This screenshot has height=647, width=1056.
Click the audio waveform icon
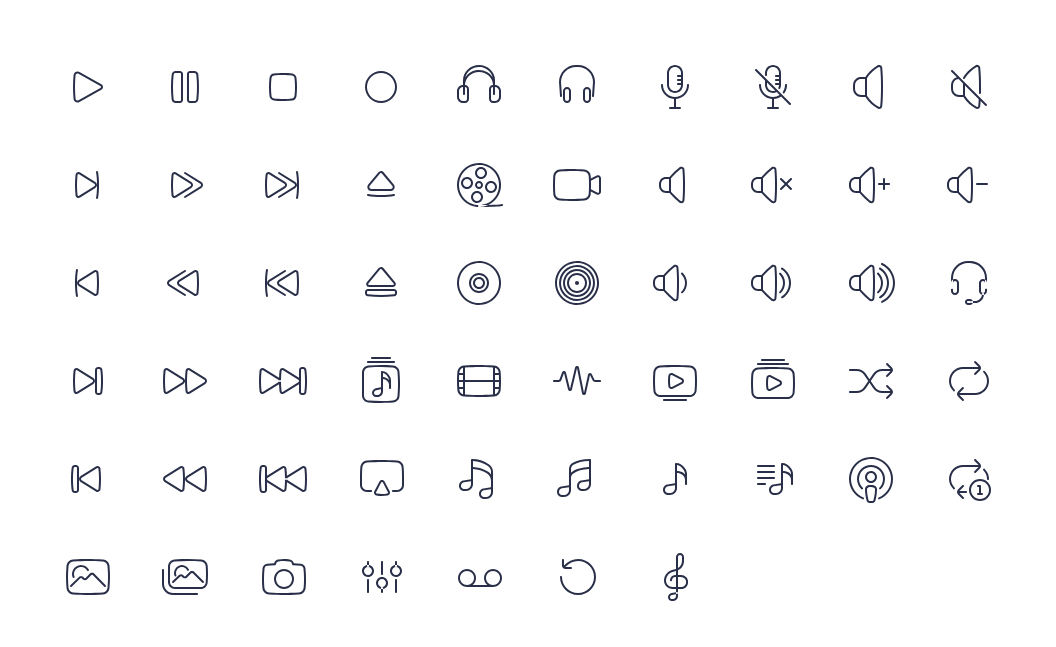click(x=577, y=381)
